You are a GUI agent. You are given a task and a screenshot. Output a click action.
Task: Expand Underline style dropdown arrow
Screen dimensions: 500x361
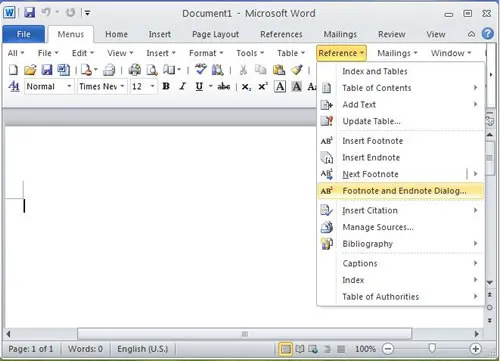tap(211, 87)
